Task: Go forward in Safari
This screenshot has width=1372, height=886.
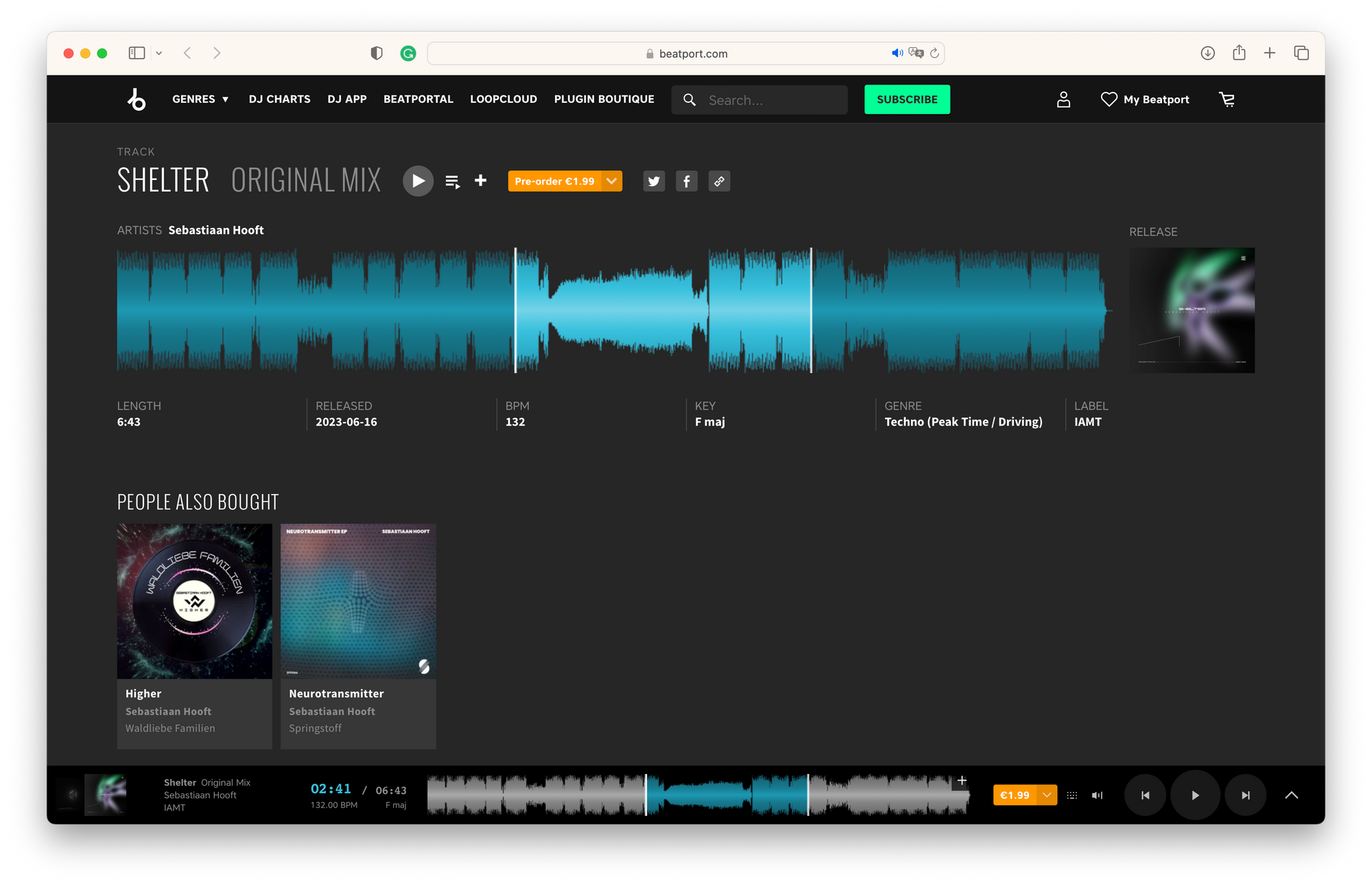Action: click(x=217, y=53)
